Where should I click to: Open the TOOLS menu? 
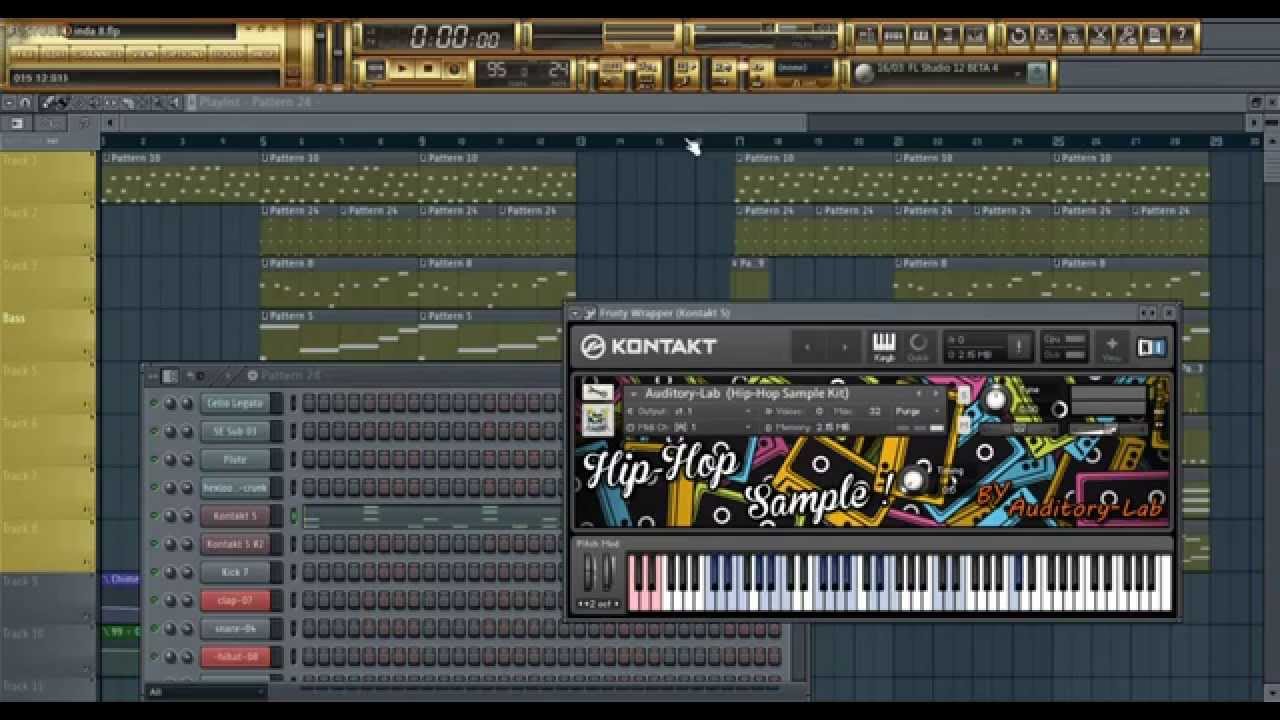[x=227, y=53]
